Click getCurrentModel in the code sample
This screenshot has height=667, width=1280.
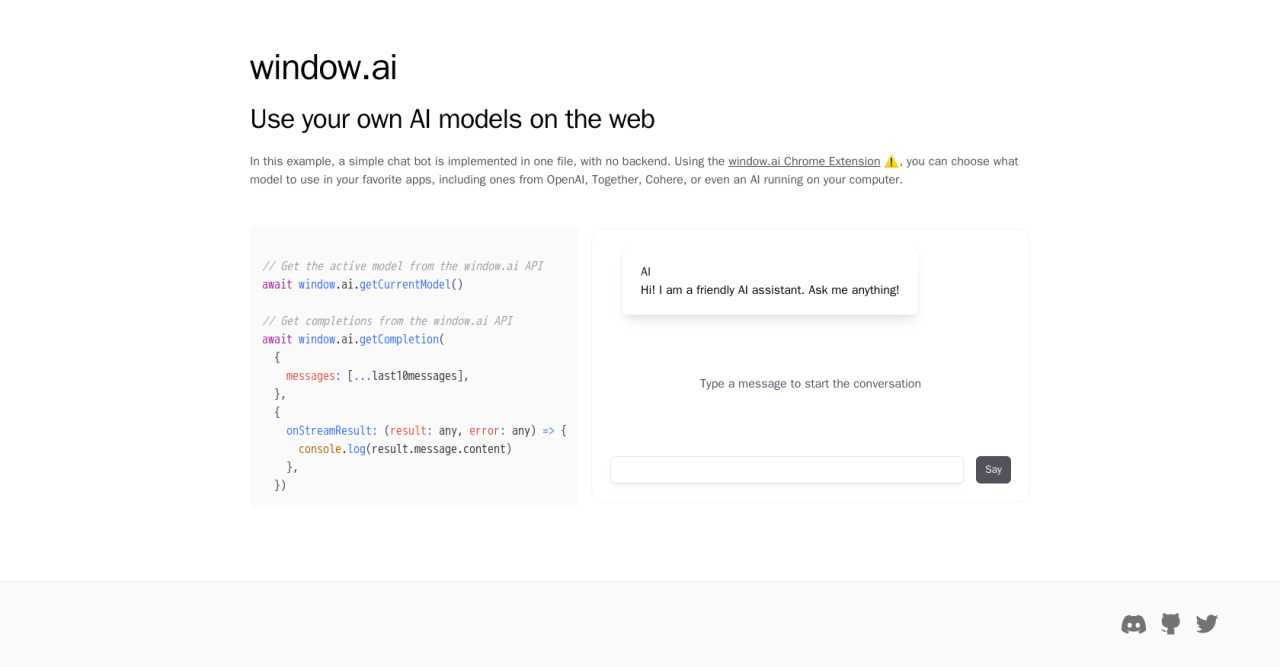point(404,285)
